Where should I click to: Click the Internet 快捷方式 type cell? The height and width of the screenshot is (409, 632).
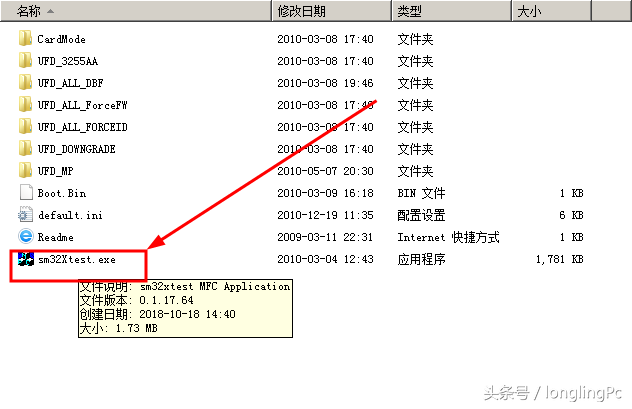(x=448, y=237)
